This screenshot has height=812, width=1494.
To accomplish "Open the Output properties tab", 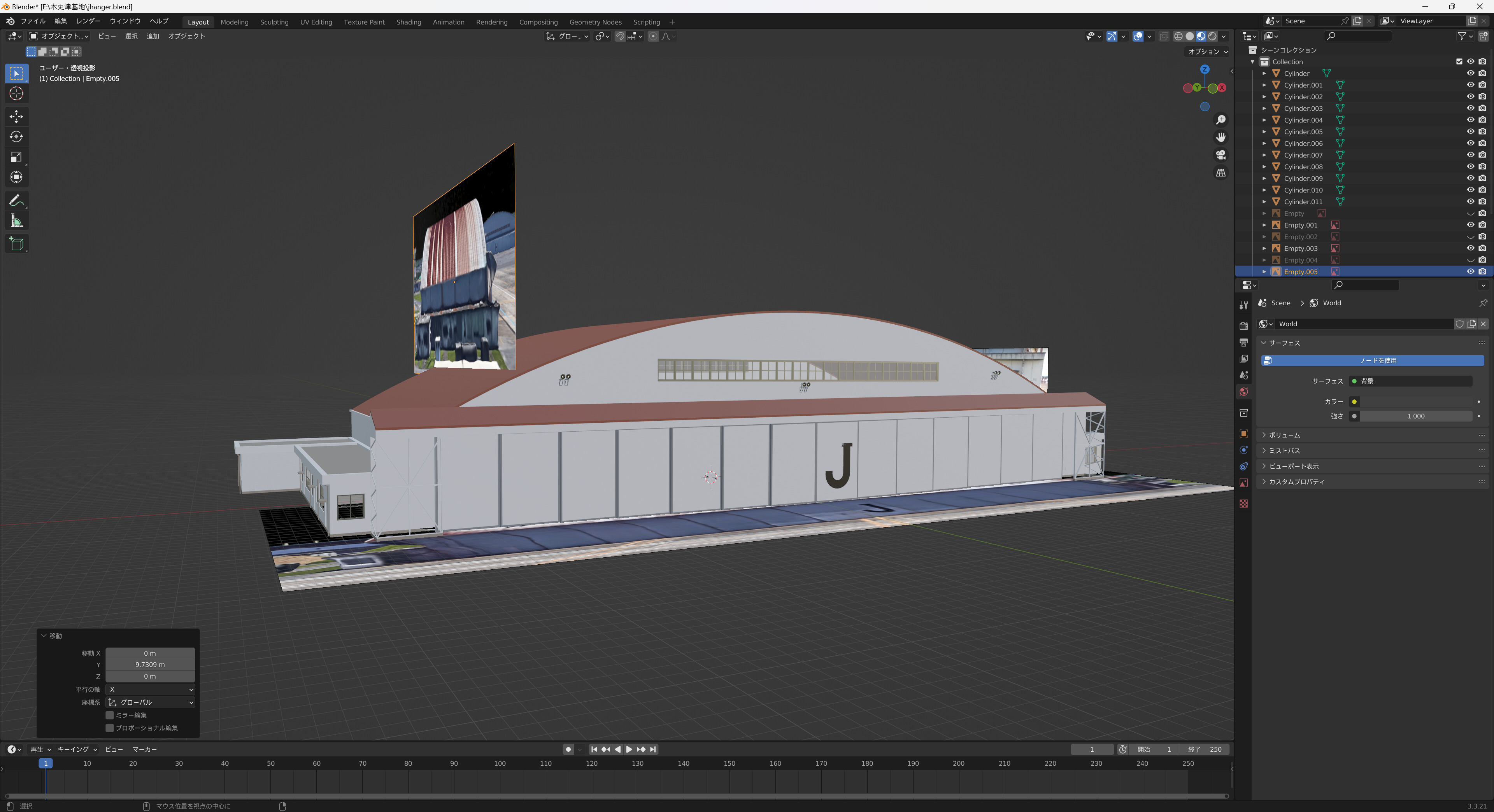I will point(1243,343).
